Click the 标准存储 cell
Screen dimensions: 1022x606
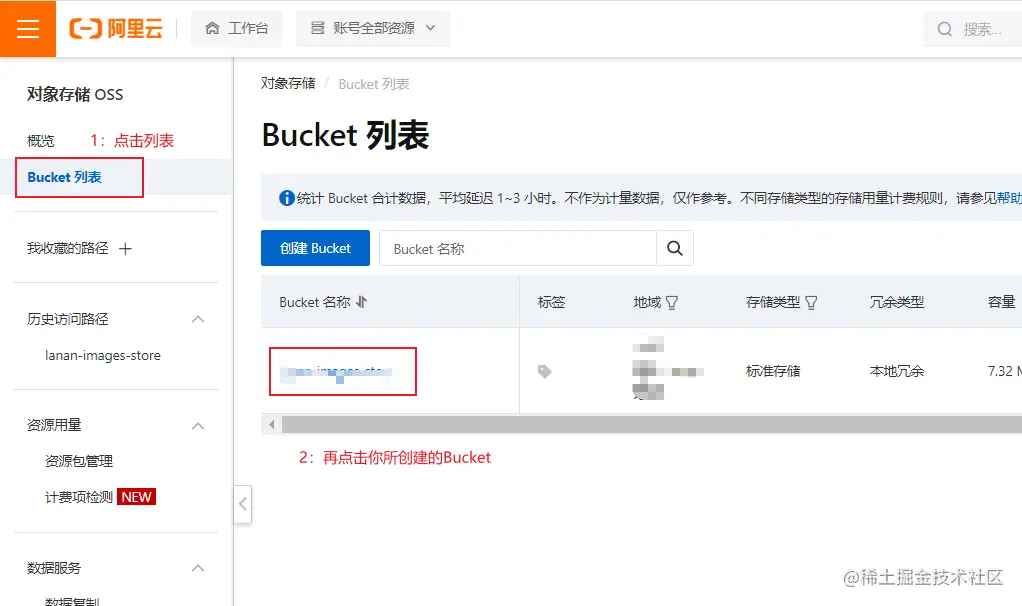773,371
